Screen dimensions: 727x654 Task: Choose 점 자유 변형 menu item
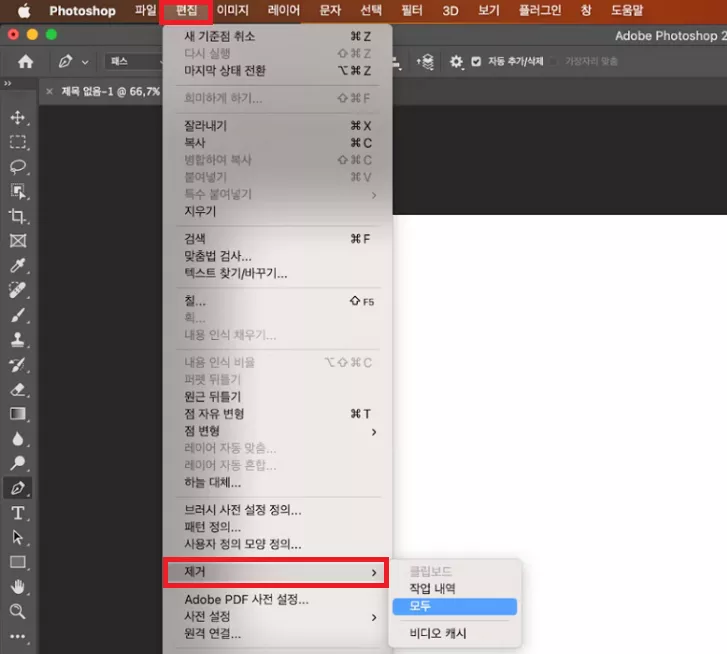pyautogui.click(x=278, y=413)
